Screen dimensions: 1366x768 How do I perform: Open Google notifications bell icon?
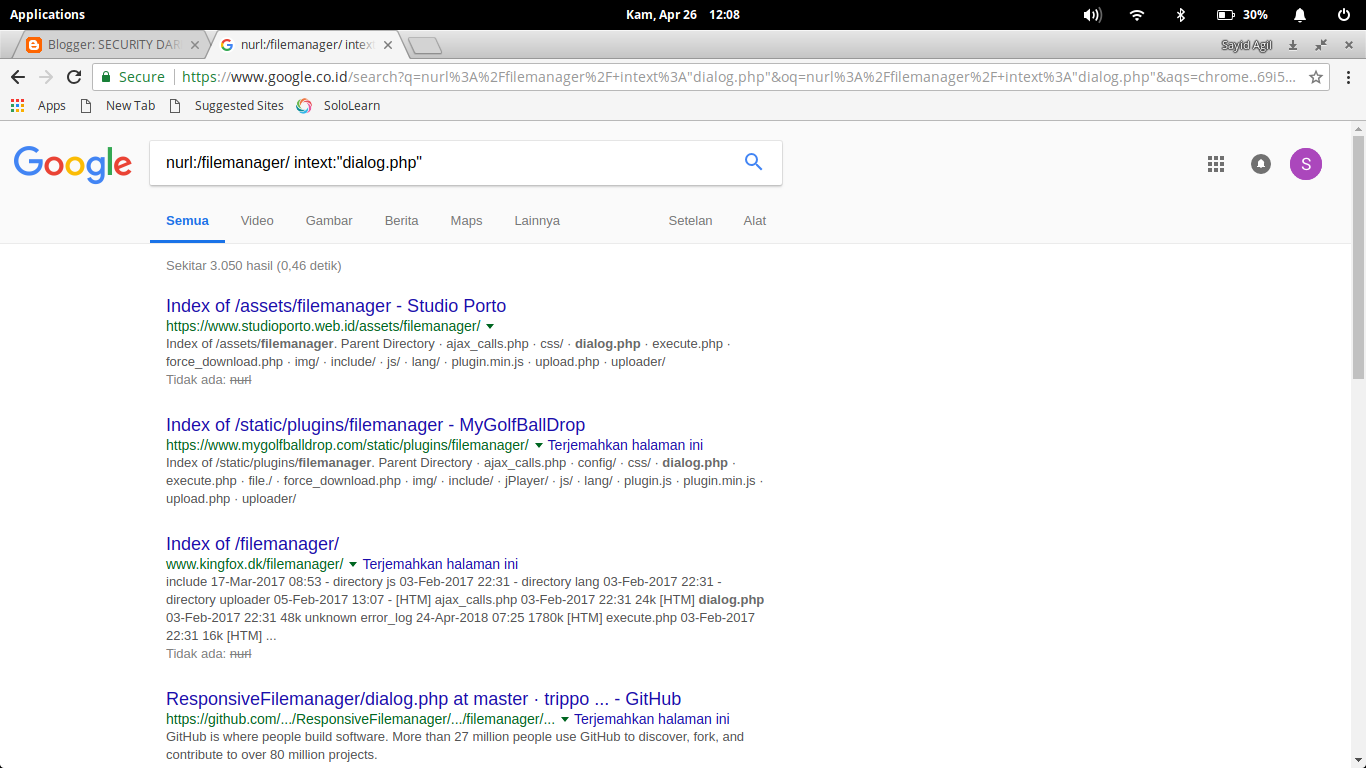[x=1261, y=164]
